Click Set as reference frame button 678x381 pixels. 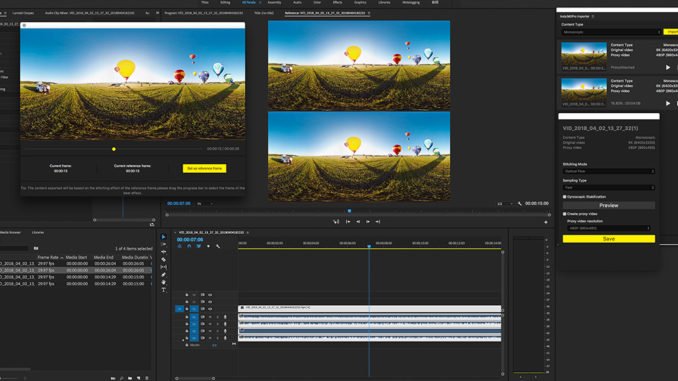coord(205,168)
